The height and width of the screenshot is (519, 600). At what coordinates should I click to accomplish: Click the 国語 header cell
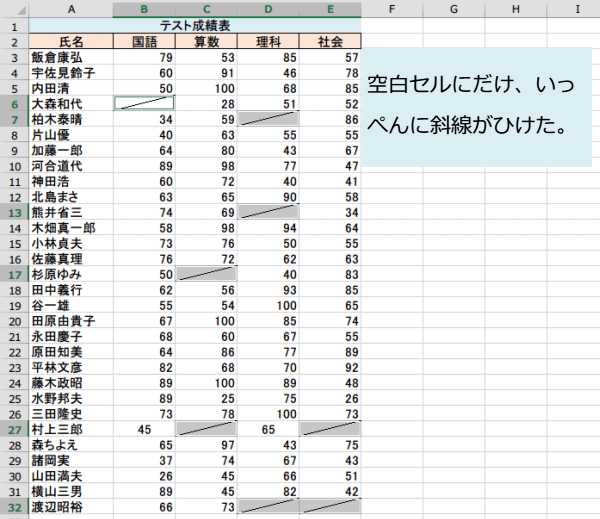(x=144, y=41)
